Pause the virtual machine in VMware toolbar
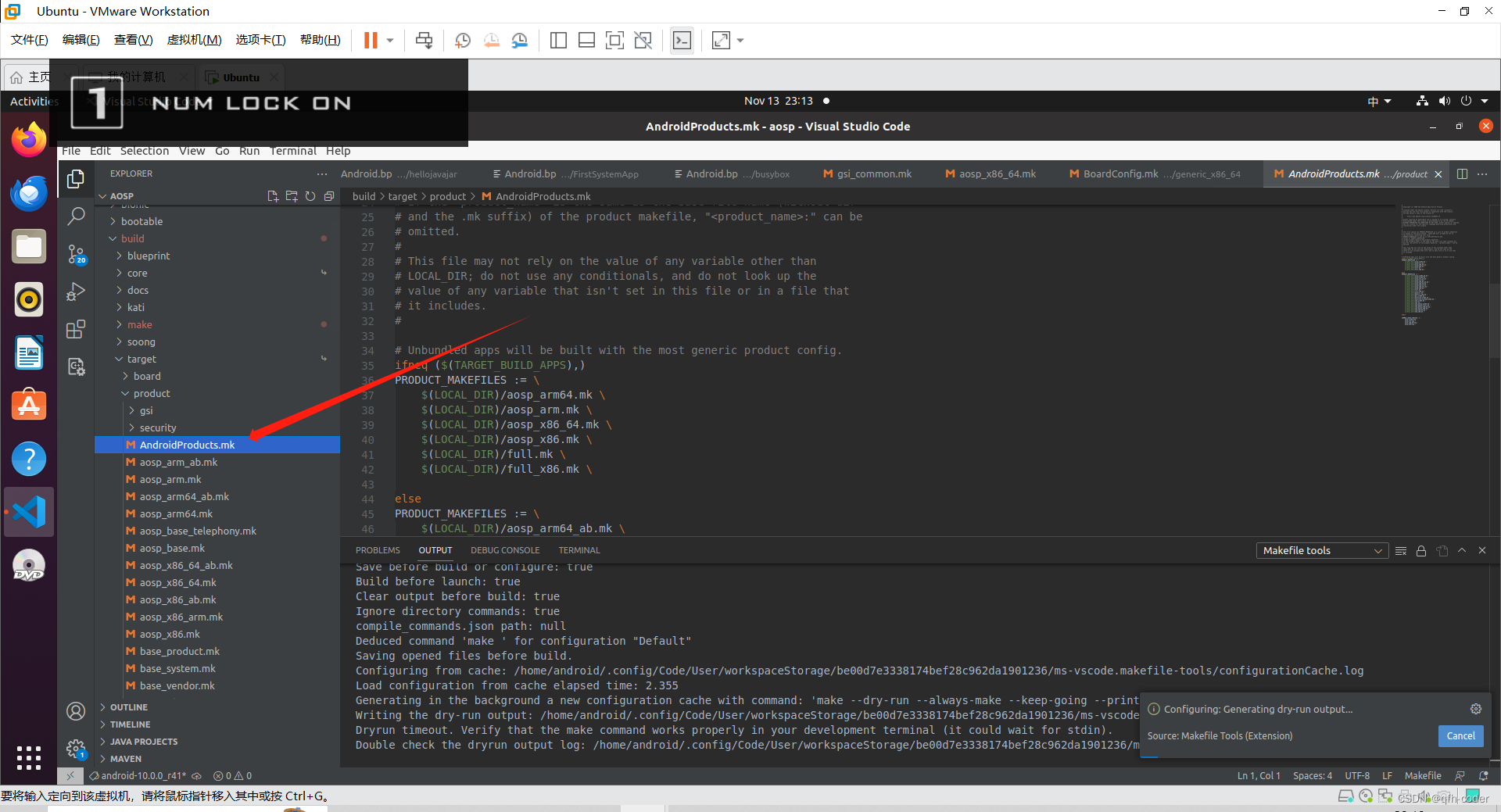Screen dimensions: 1501x812 [x=371, y=41]
